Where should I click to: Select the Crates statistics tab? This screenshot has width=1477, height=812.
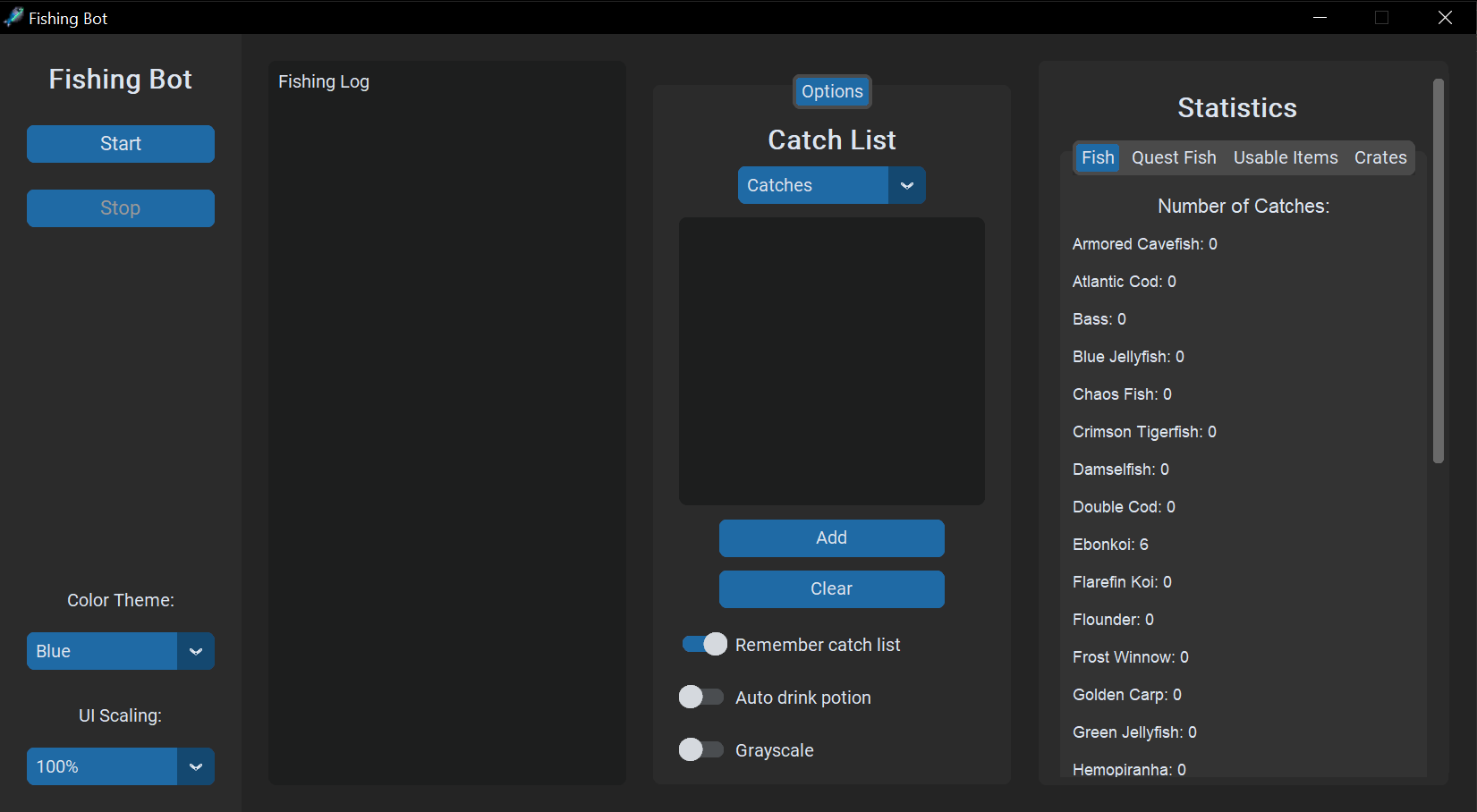click(1379, 158)
